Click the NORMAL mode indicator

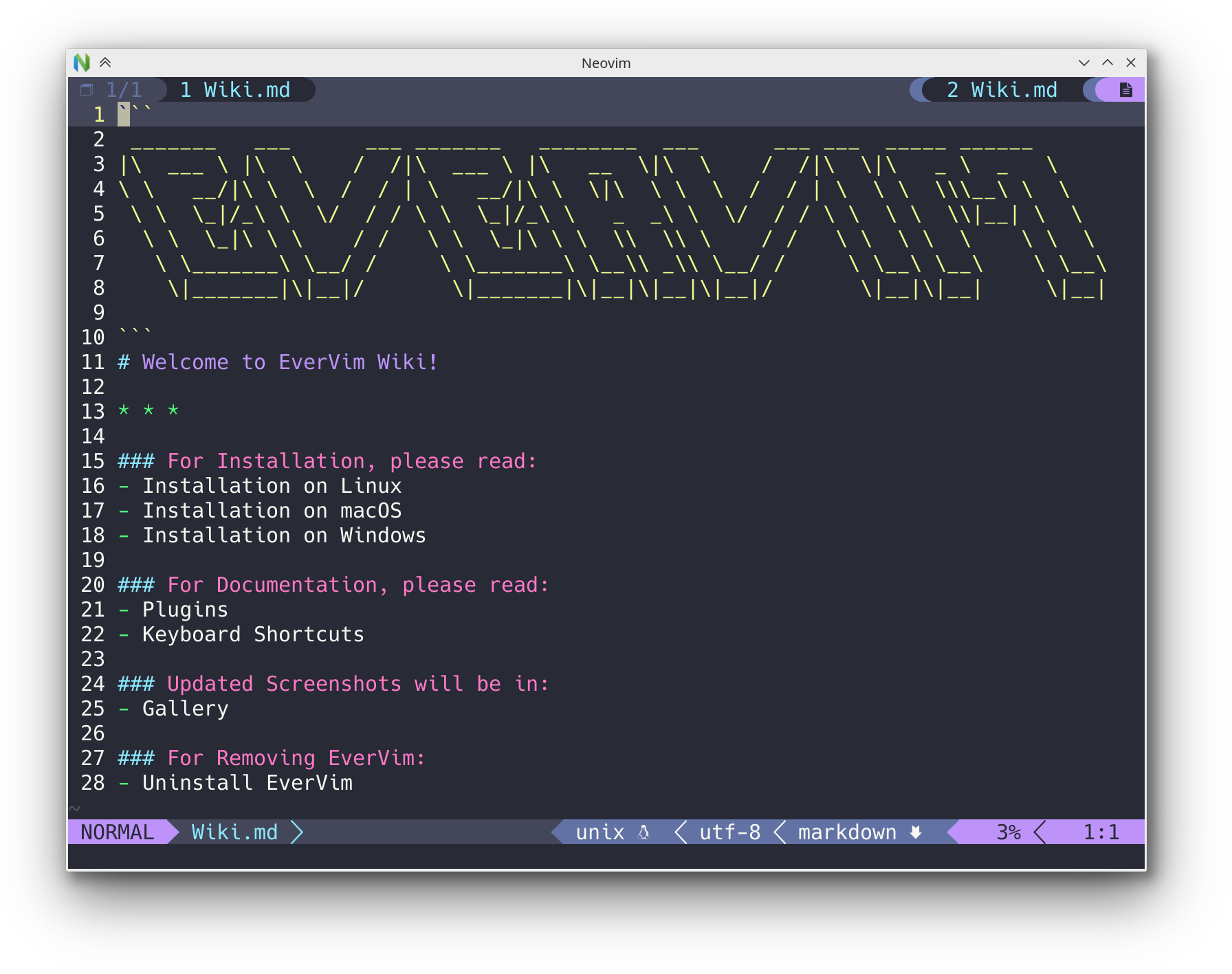pos(118,832)
